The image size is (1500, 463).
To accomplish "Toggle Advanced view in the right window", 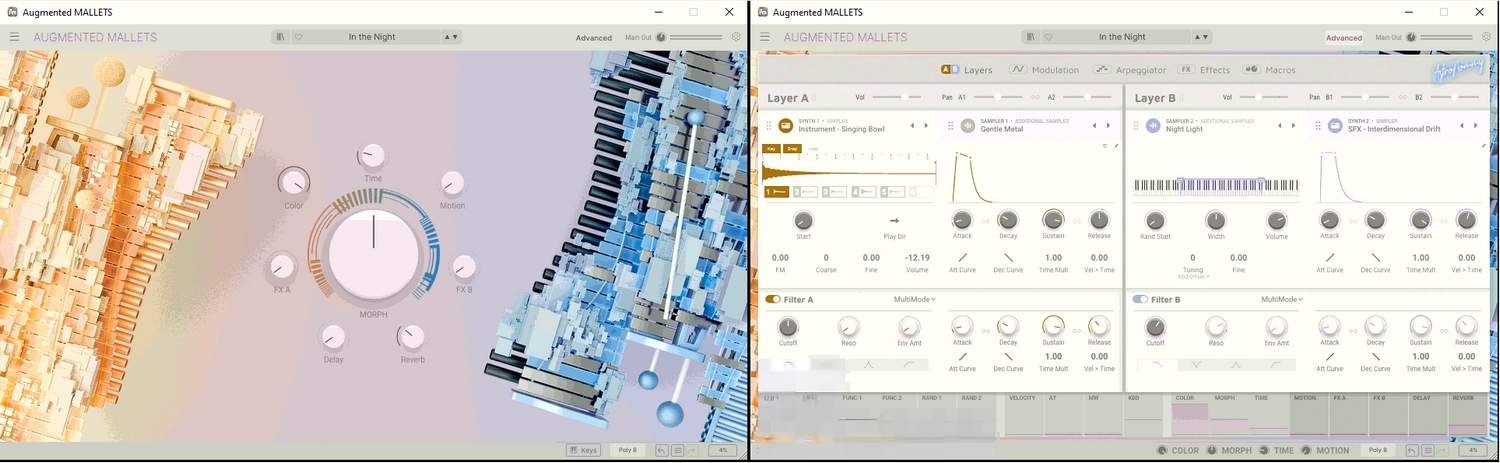I will point(1344,38).
